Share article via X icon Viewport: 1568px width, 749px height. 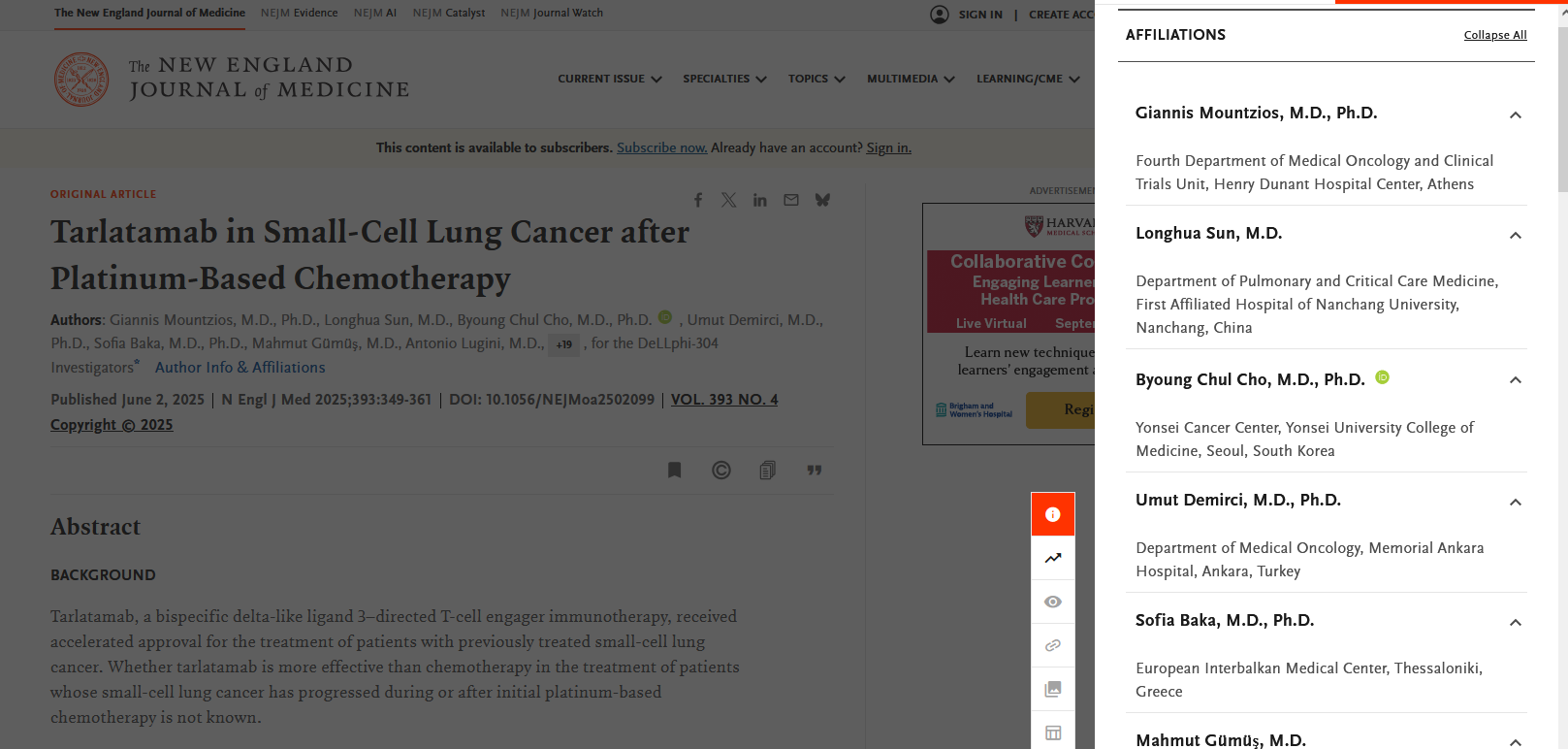(x=728, y=200)
